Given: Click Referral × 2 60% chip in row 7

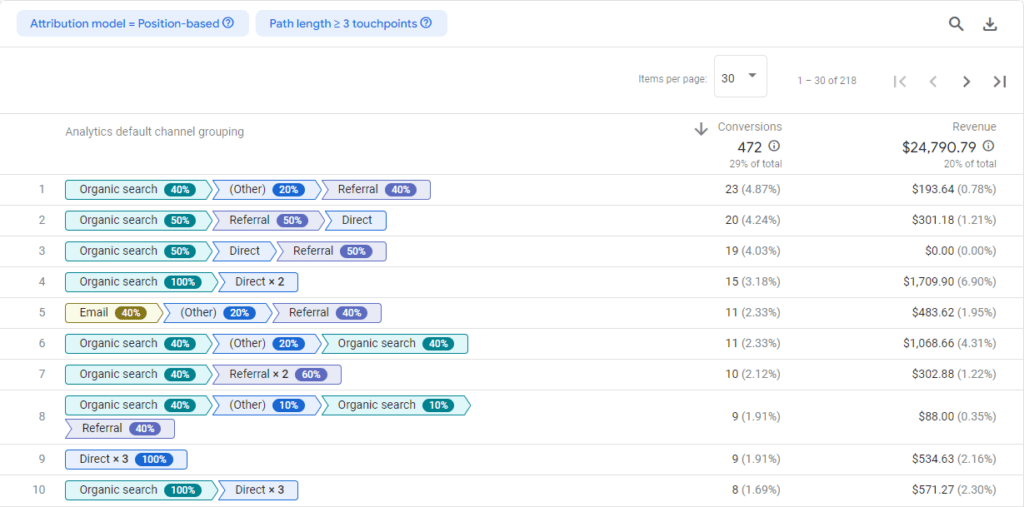Looking at the screenshot, I should pos(277,374).
